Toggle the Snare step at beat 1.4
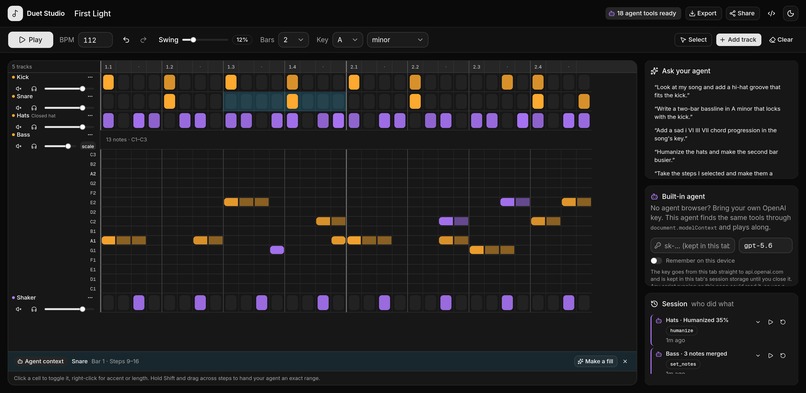Image resolution: width=806 pixels, height=393 pixels. (x=292, y=101)
